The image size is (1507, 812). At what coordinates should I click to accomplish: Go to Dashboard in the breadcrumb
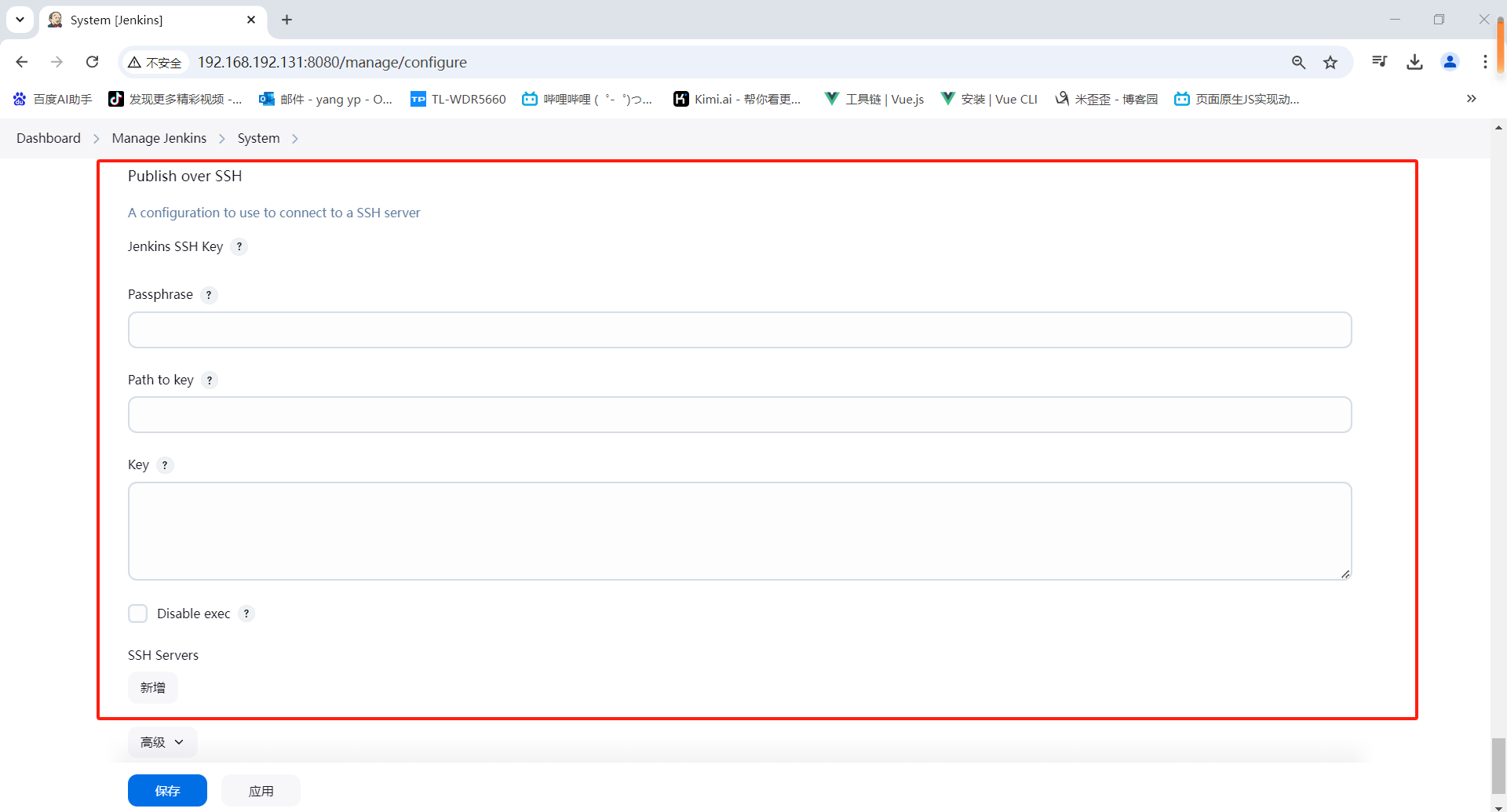coord(49,138)
